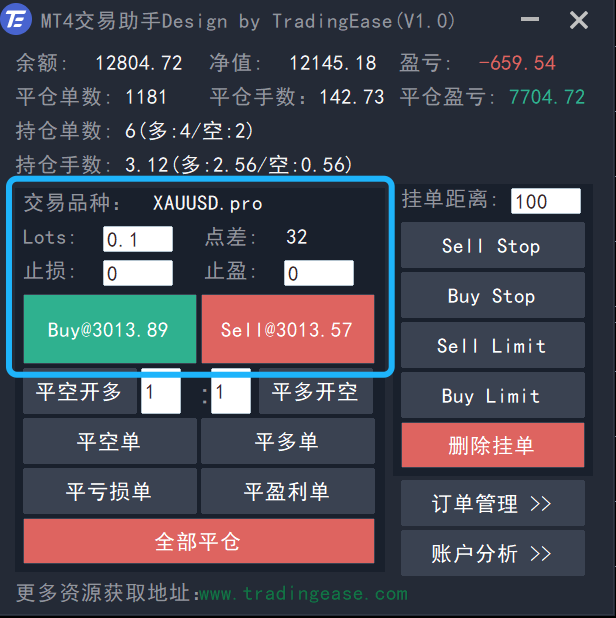
Task: Minimize the MT4 trading assistant panel
Action: tap(530, 20)
